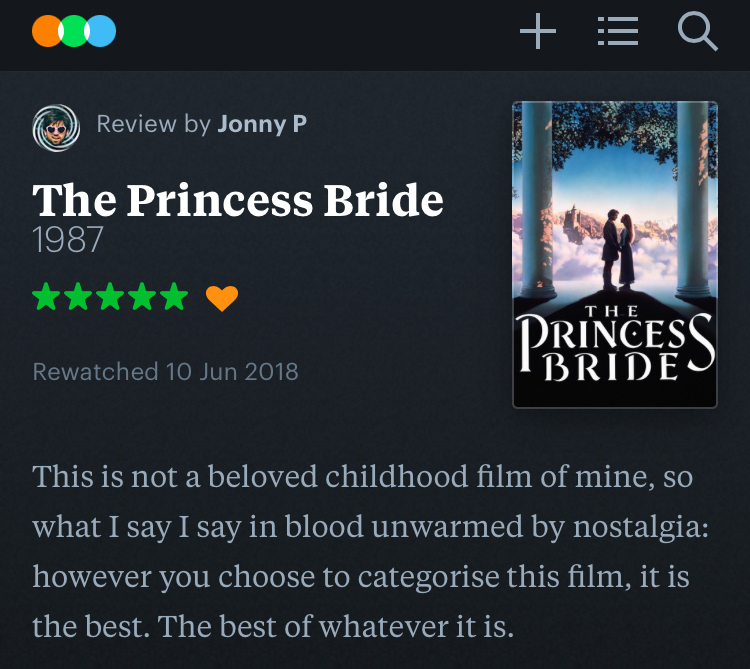This screenshot has height=669, width=750.
Task: Click the review text paragraph
Action: [x=370, y=552]
